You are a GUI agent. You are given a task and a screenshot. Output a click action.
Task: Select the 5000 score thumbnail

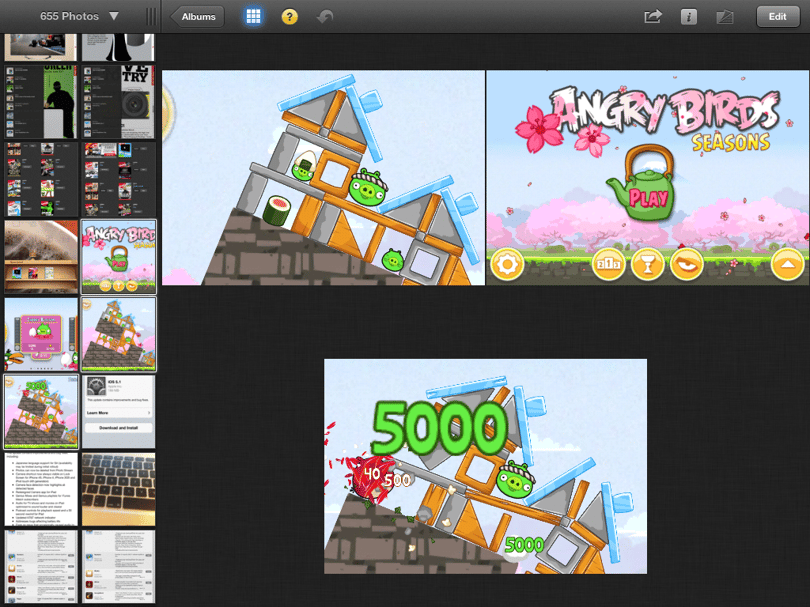coord(41,412)
